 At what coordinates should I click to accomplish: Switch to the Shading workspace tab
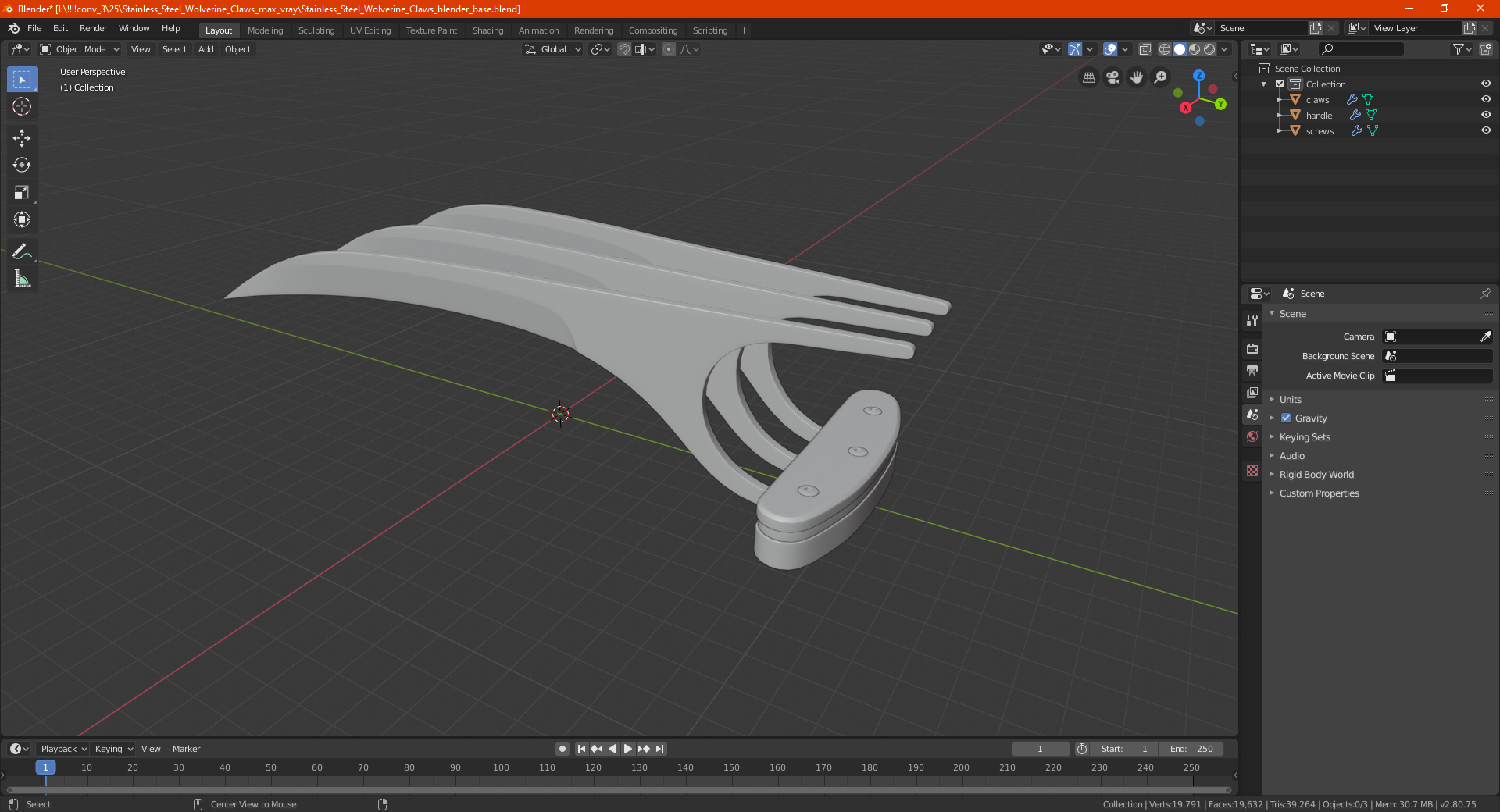(x=487, y=30)
